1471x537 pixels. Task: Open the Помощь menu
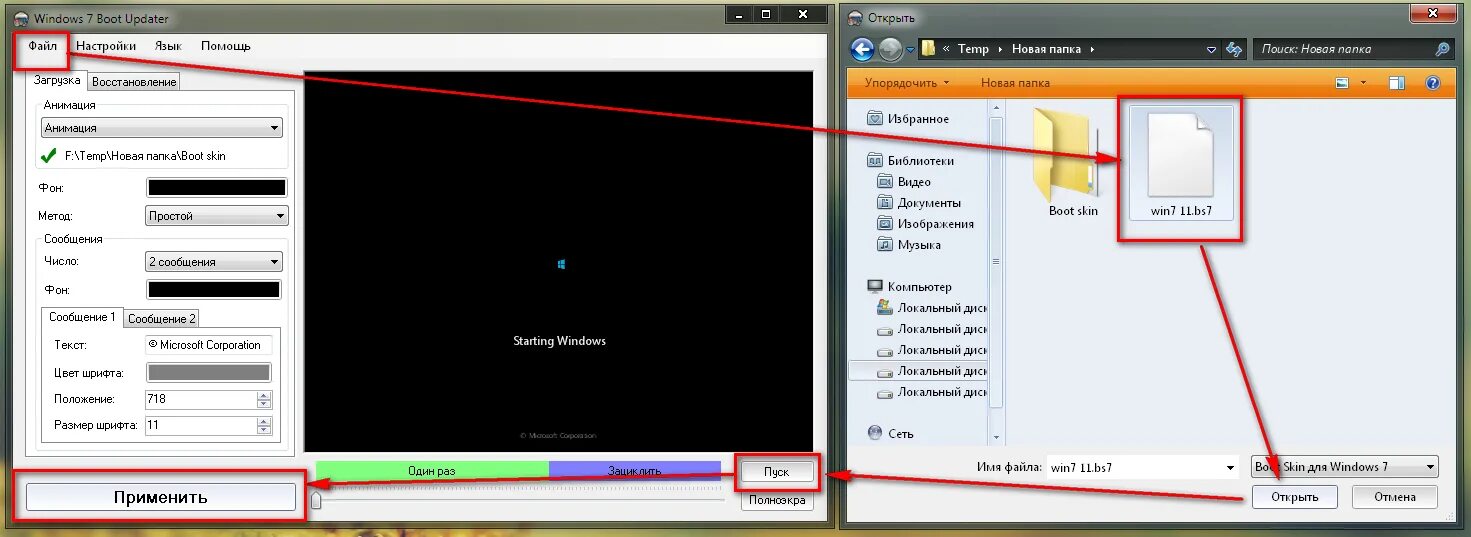point(226,46)
